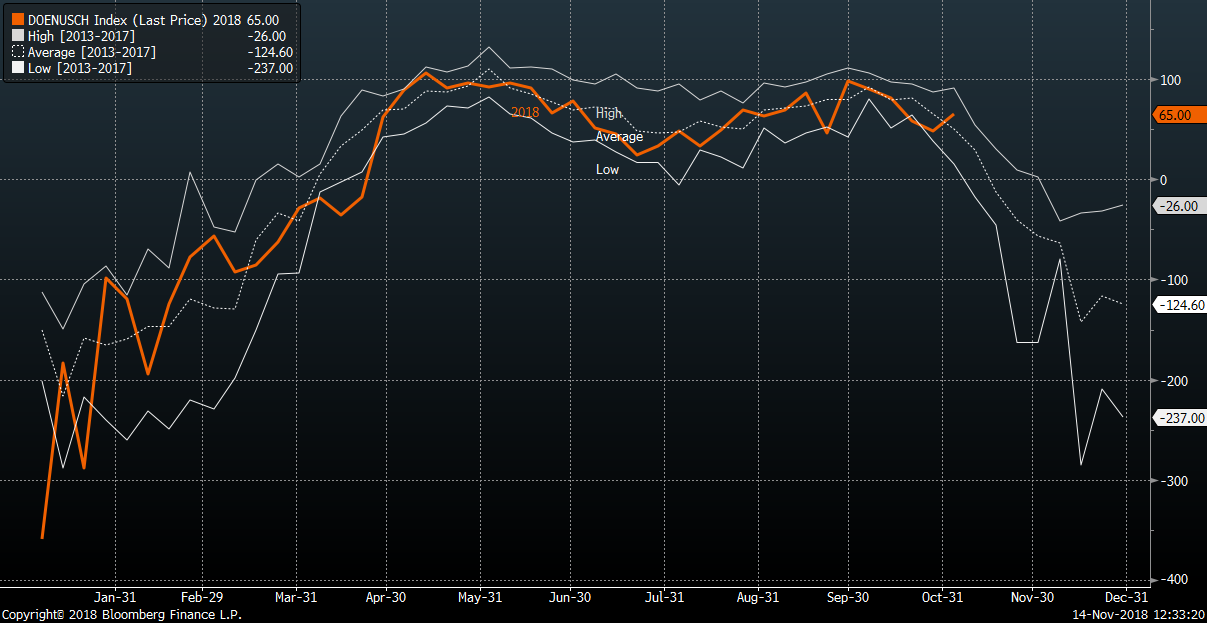Image resolution: width=1207 pixels, height=623 pixels.
Task: Click the Apr-30 date axis label
Action: (x=385, y=597)
